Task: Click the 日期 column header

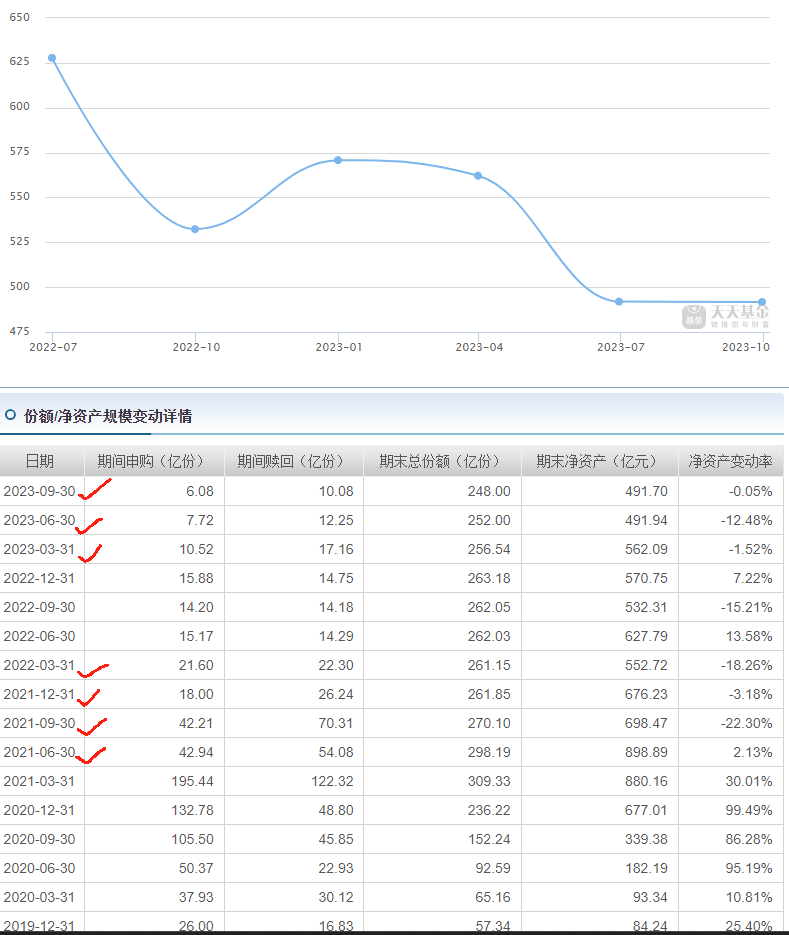Action: coord(40,461)
